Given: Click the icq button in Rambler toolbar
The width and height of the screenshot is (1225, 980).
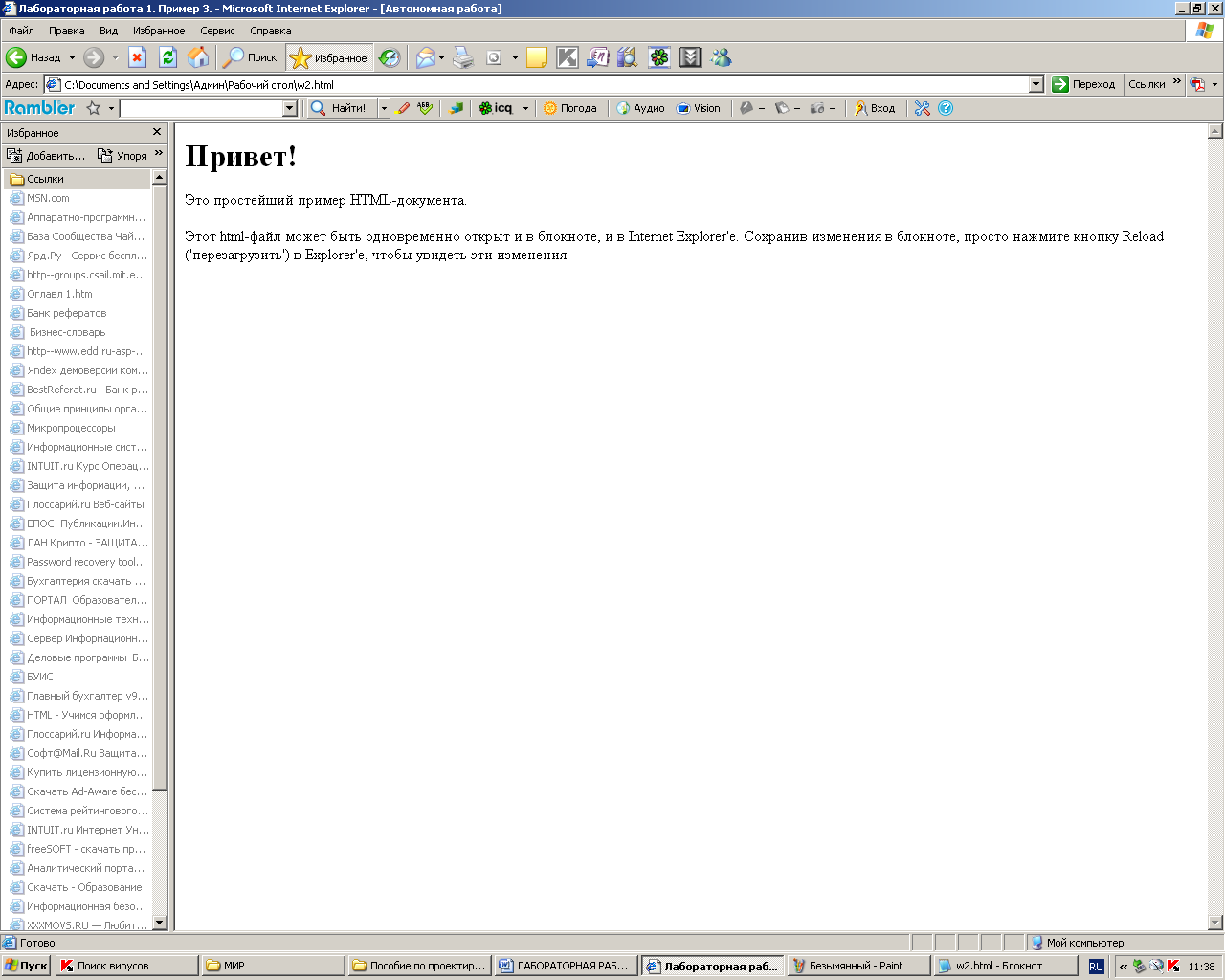Looking at the screenshot, I should pyautogui.click(x=496, y=108).
